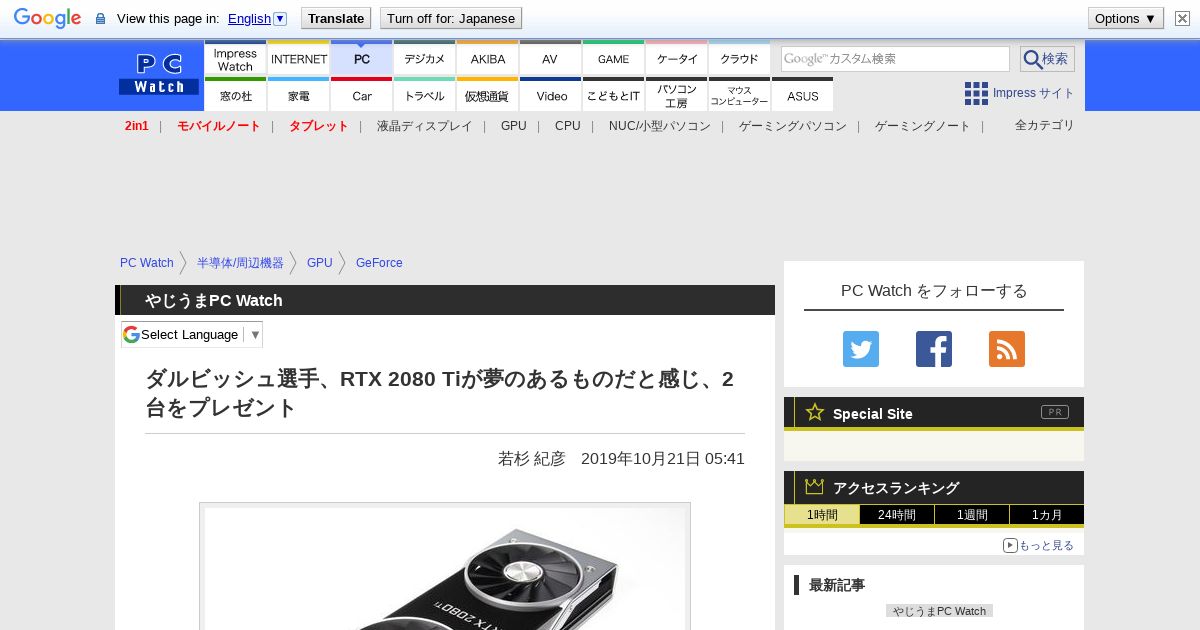Click the もっと見る arrow link
1200x630 pixels.
point(1038,545)
